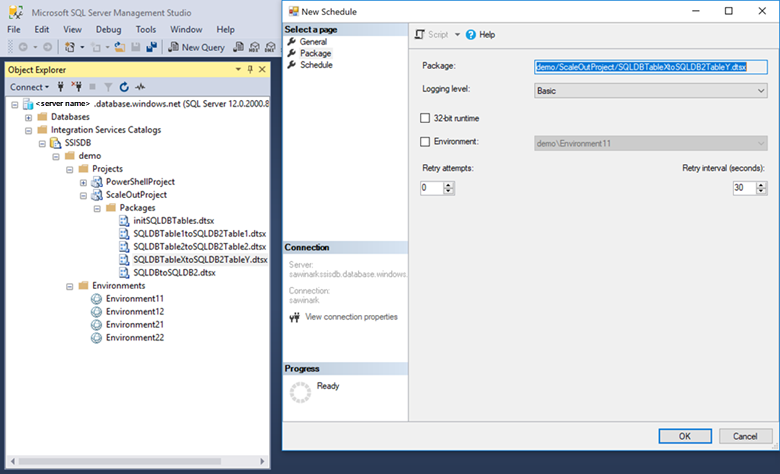Open the Edit menu
The width and height of the screenshot is (780, 474).
(42, 29)
